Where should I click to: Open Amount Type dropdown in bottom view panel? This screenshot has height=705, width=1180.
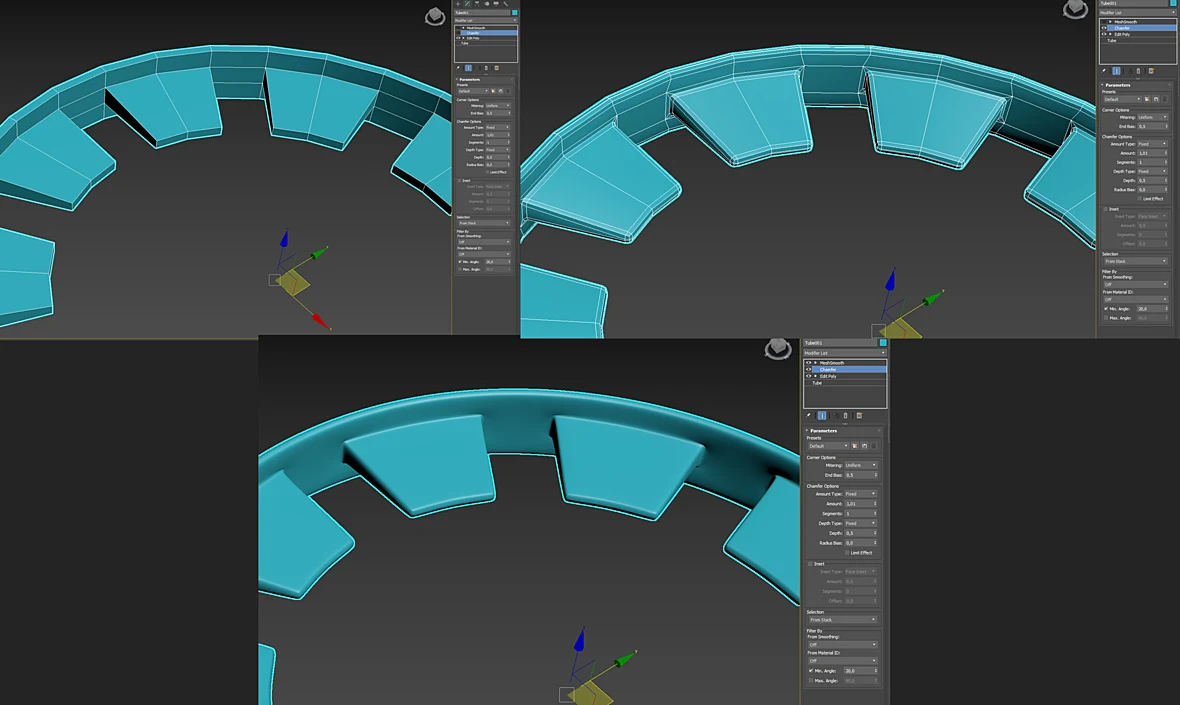pyautogui.click(x=860, y=494)
